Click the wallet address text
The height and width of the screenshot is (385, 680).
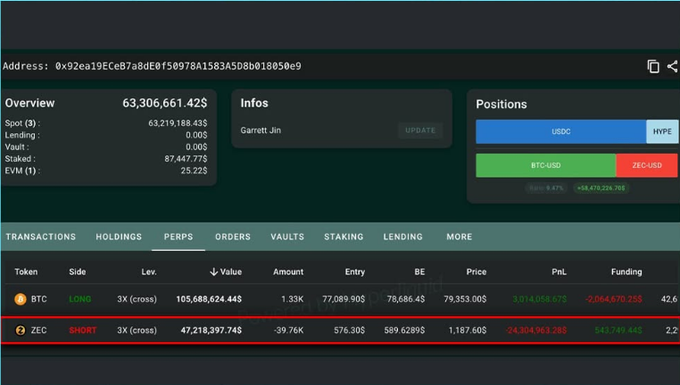[178, 66]
